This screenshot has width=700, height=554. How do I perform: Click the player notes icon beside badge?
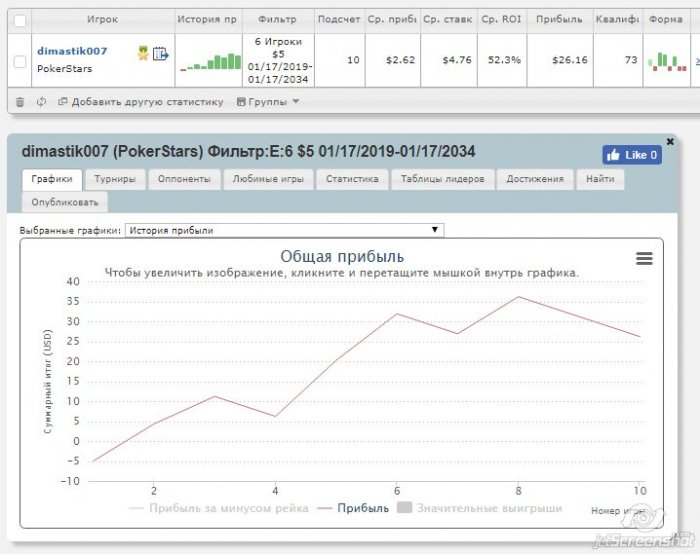(160, 54)
